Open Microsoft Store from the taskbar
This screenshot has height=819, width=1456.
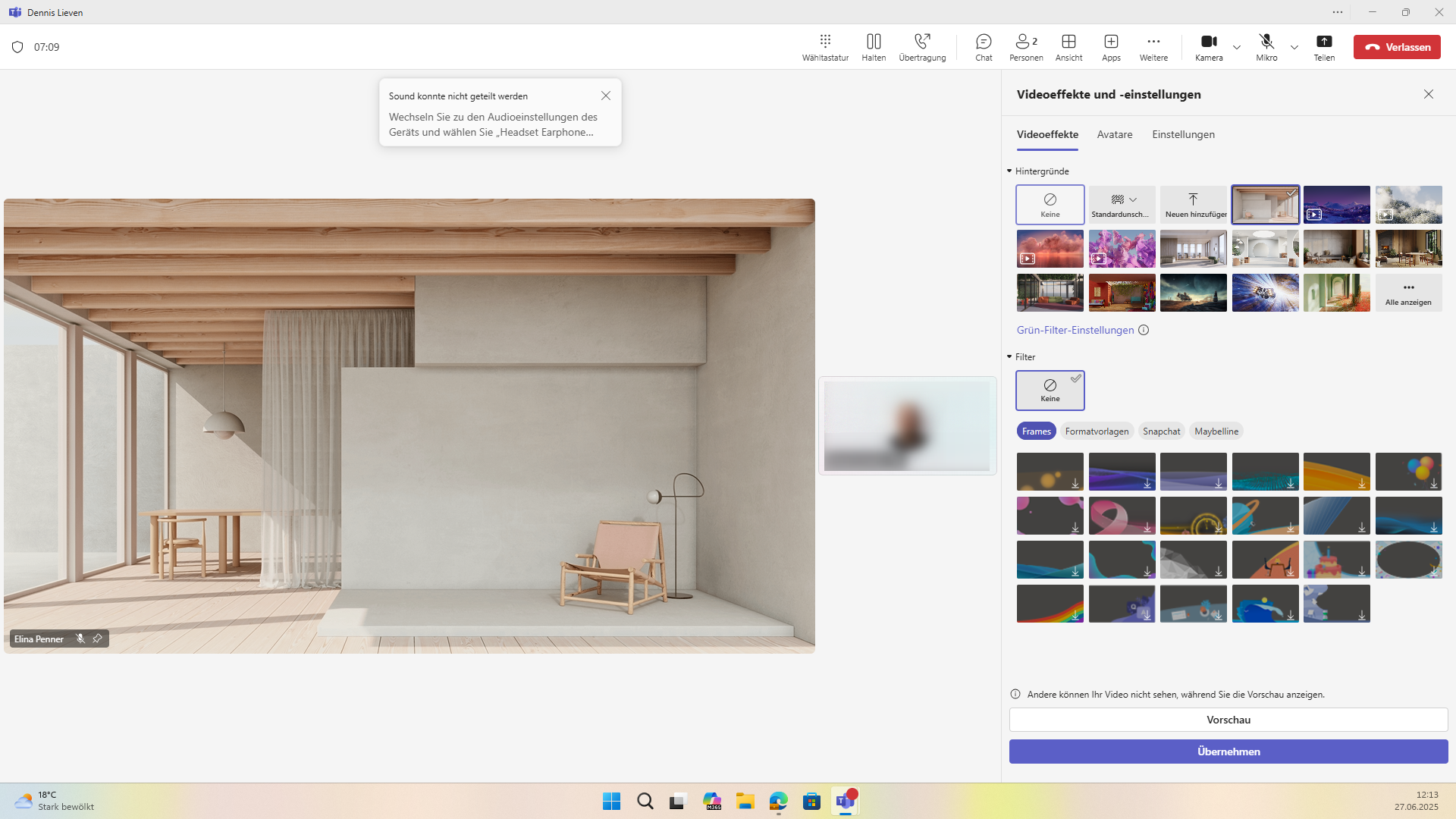click(x=811, y=802)
